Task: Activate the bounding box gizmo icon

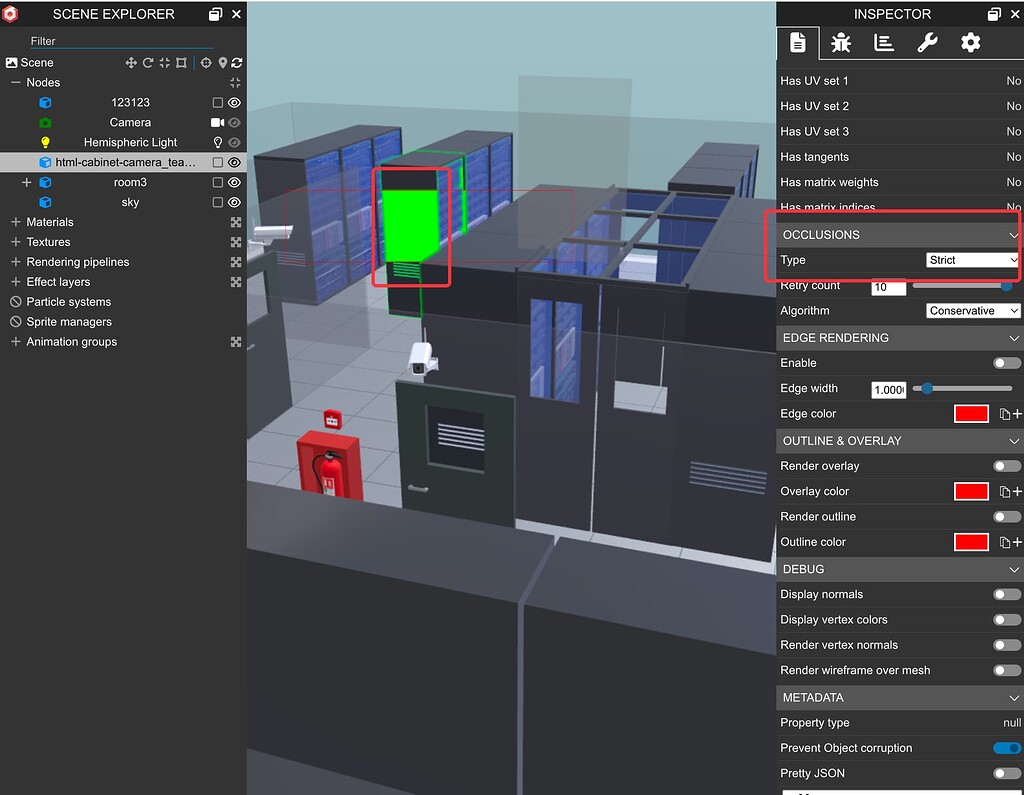Action: [181, 62]
